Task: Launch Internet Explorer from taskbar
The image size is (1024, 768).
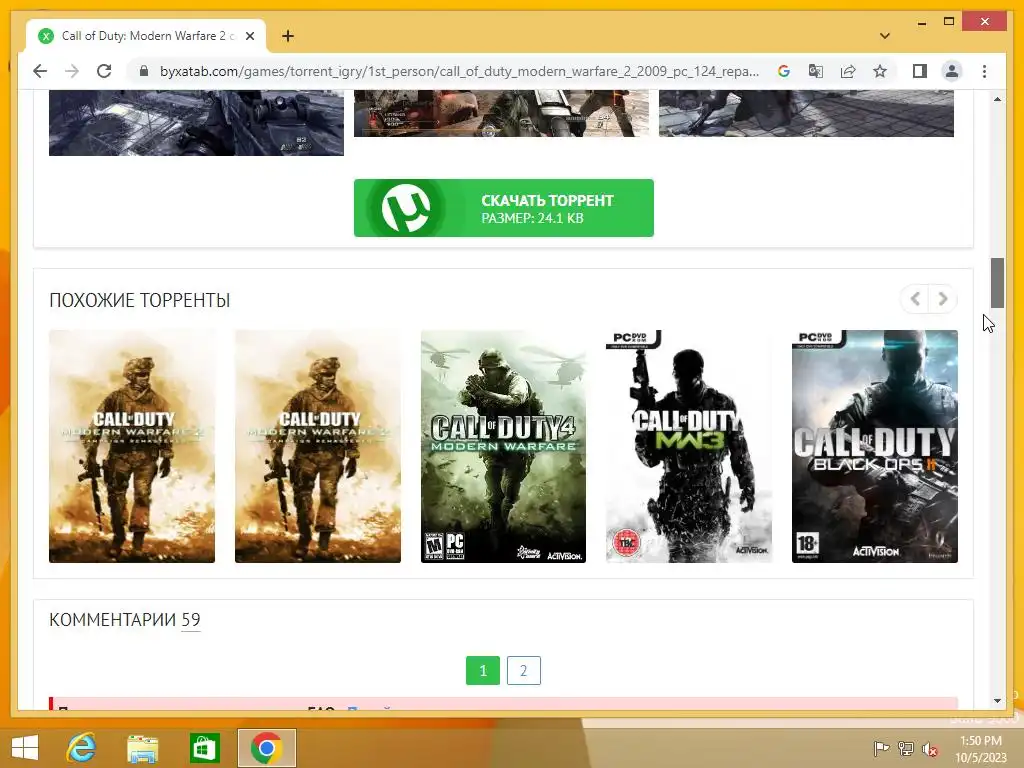Action: point(82,748)
